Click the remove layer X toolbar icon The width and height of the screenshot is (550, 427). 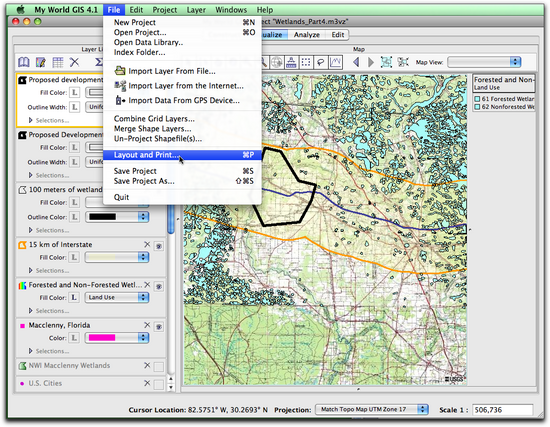(x=74, y=62)
